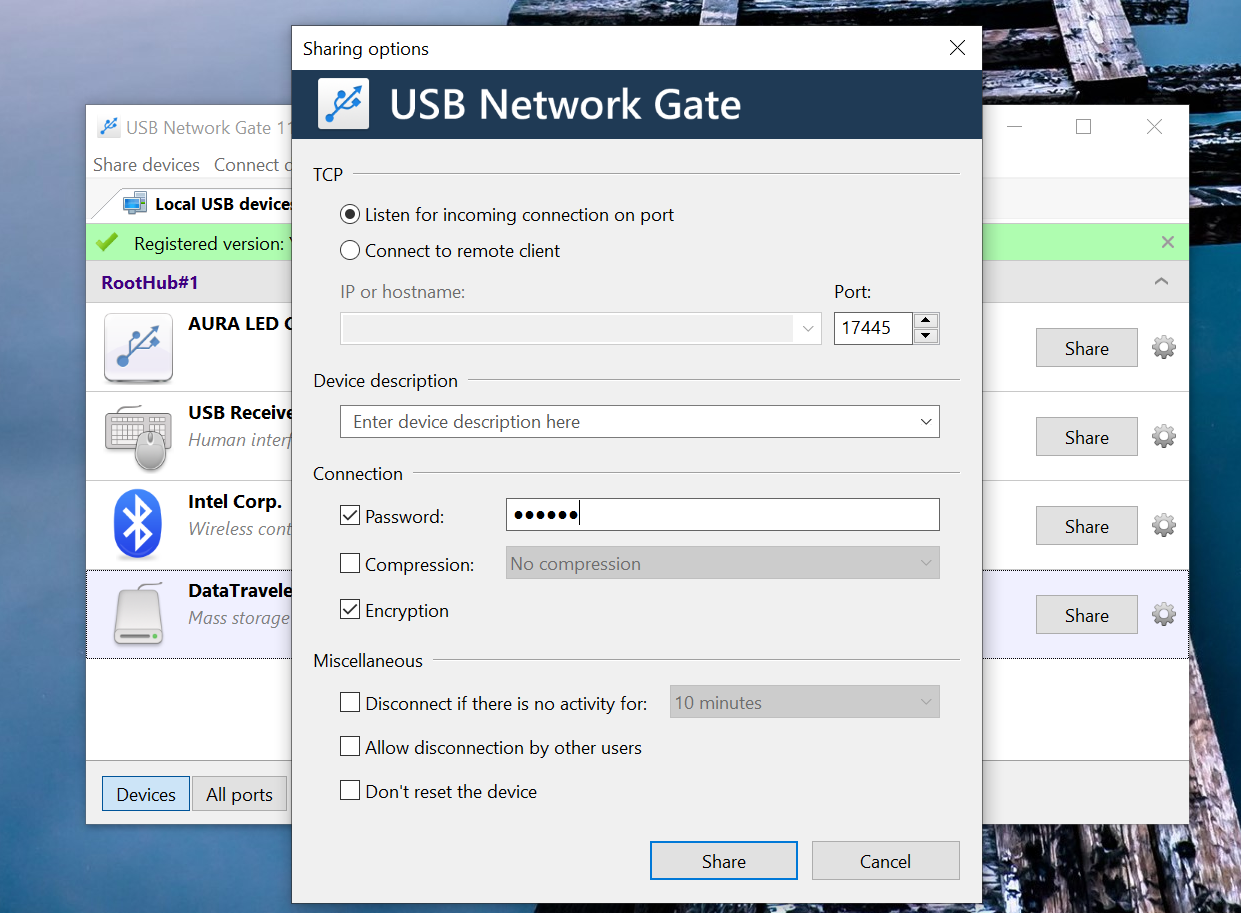Image resolution: width=1241 pixels, height=913 pixels.
Task: Click the AURA LED controller USB device icon
Action: pos(138,348)
